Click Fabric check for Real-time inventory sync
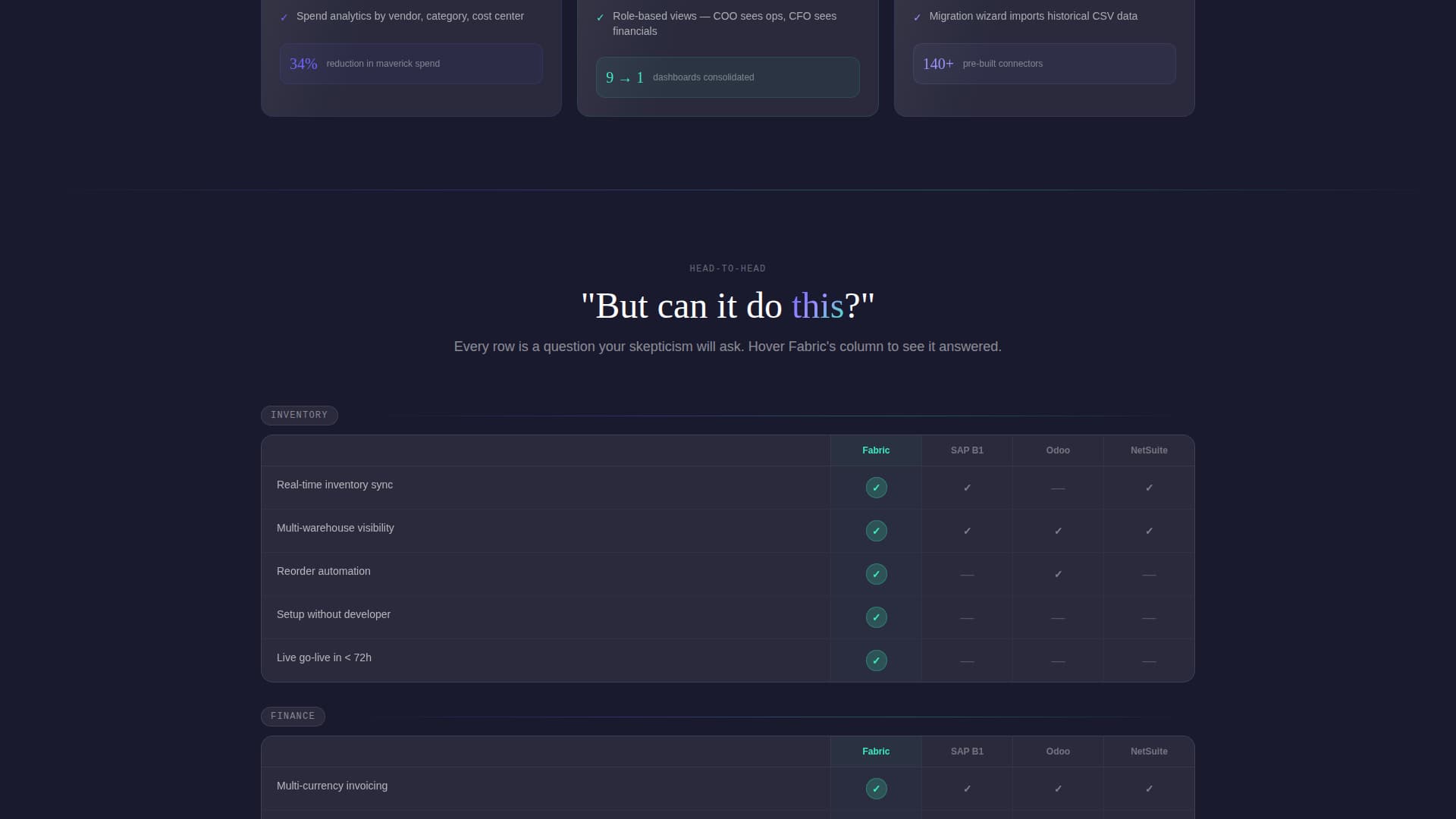 [876, 488]
